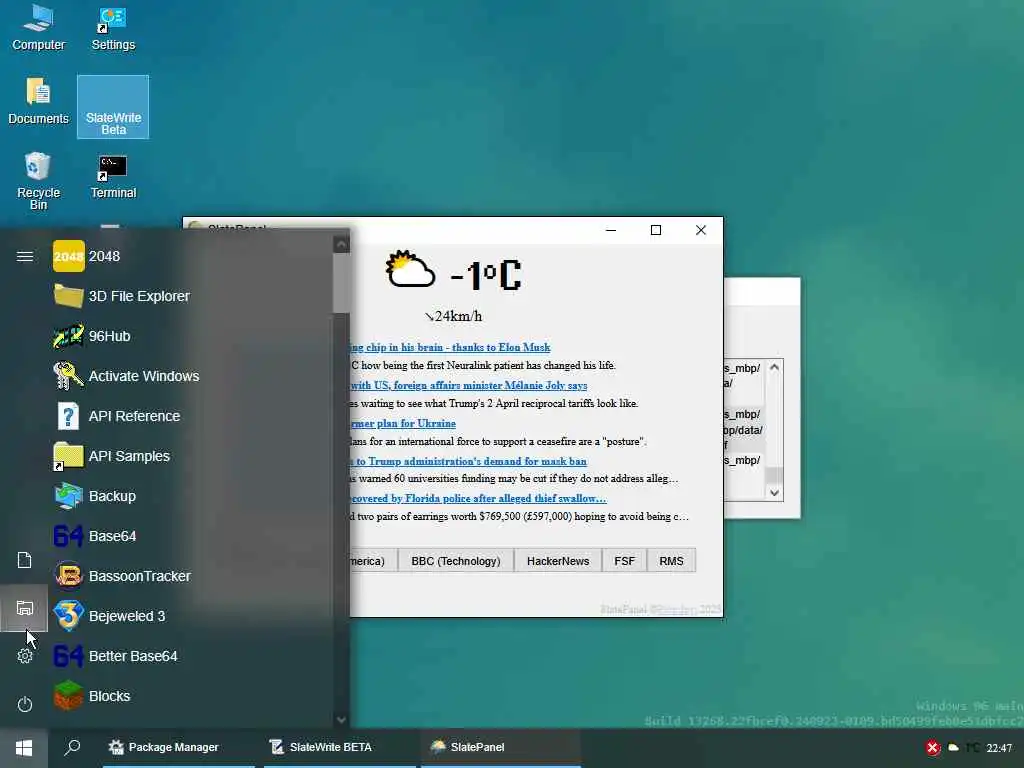Switch to BBC (Technology) feed tab

456,561
